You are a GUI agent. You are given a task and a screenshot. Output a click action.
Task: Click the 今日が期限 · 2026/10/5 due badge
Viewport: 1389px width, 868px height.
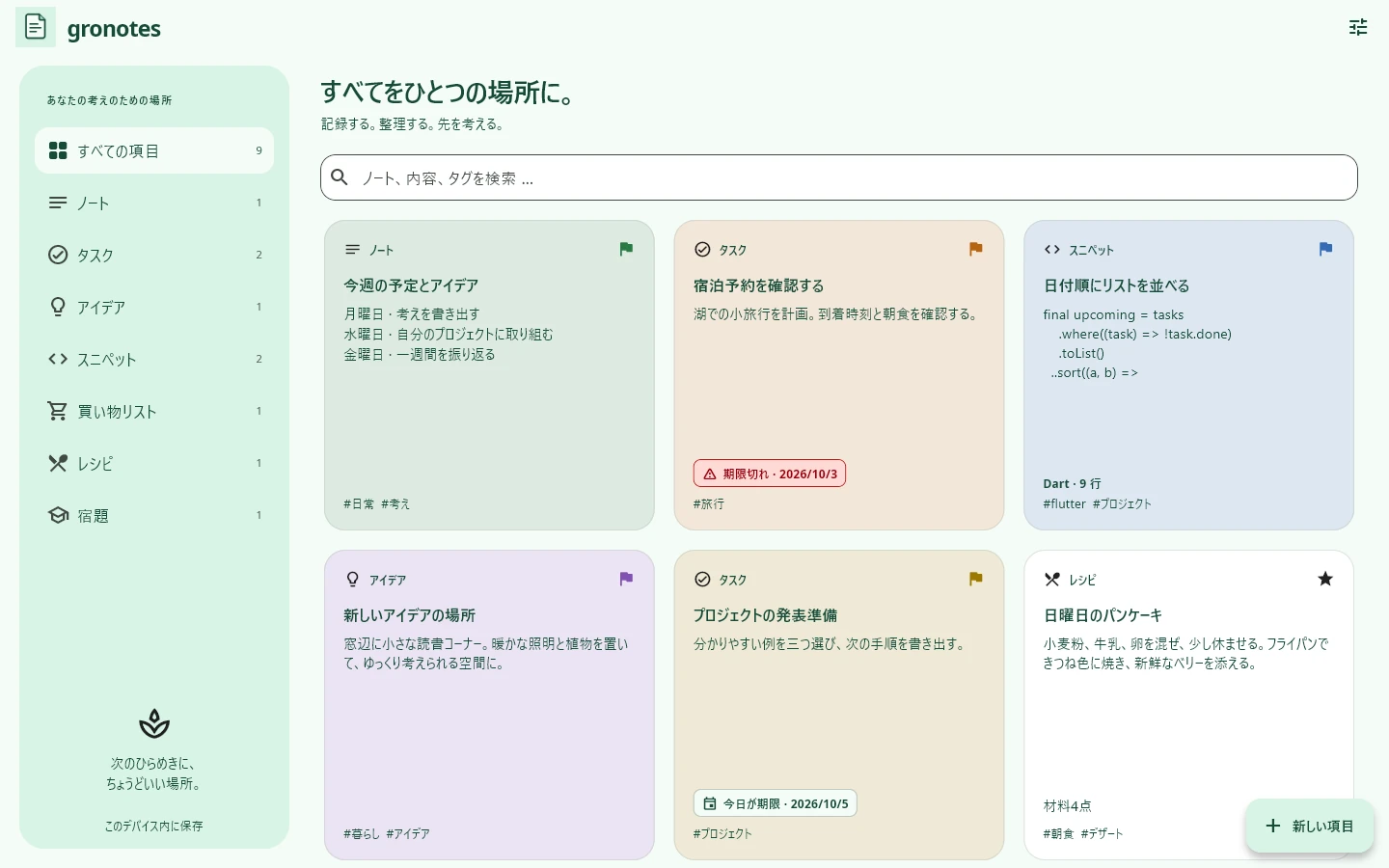pyautogui.click(x=776, y=803)
